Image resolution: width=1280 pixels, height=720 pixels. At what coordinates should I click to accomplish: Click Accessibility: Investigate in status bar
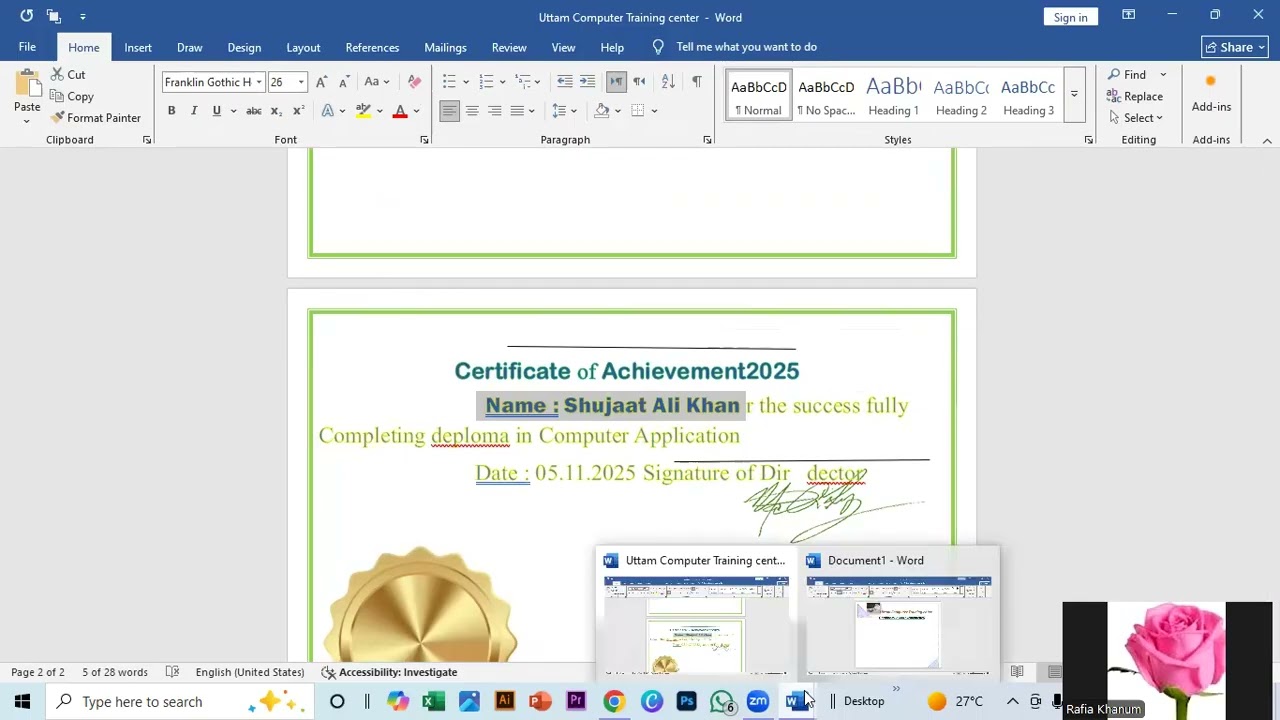[389, 672]
